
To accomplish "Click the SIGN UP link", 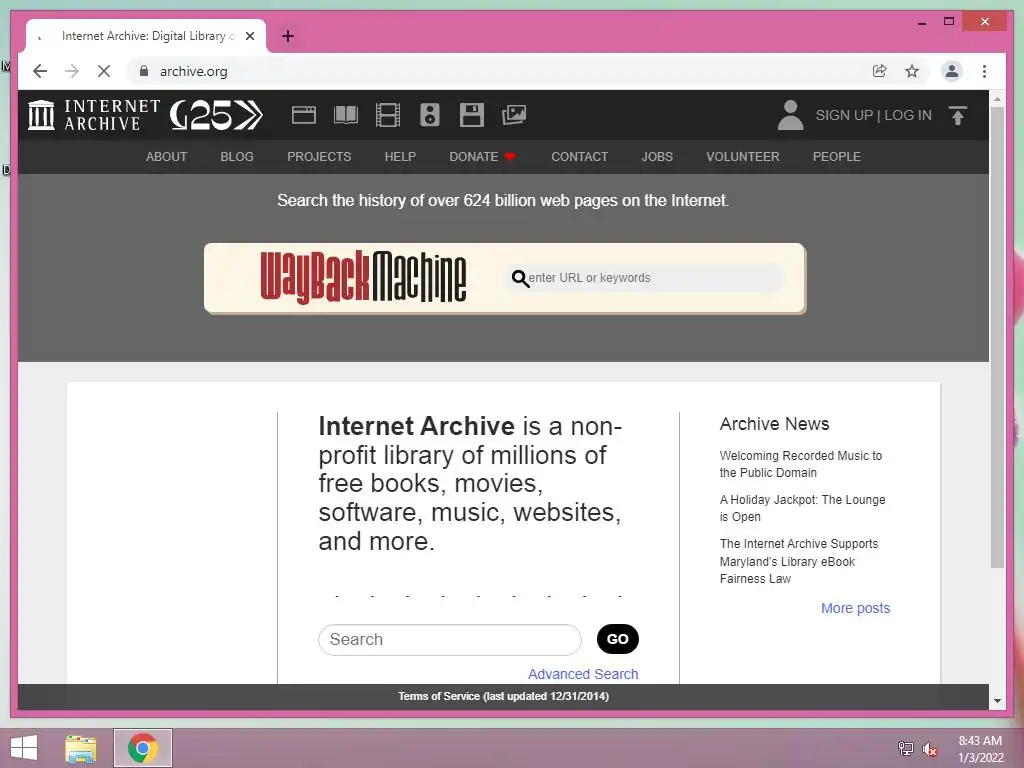I will pyautogui.click(x=844, y=115).
